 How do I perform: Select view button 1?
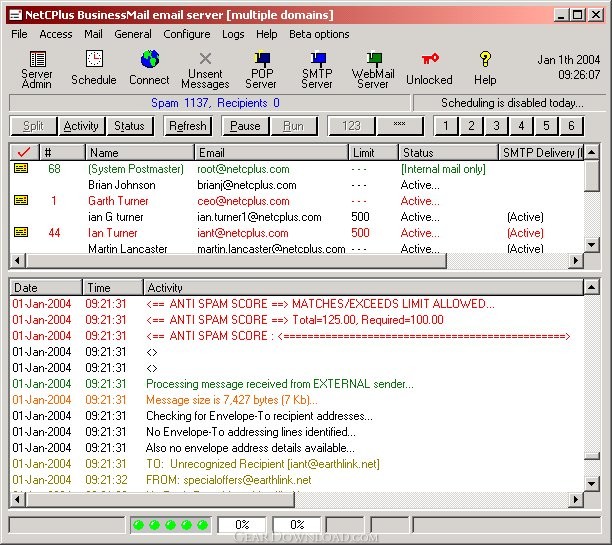446,126
